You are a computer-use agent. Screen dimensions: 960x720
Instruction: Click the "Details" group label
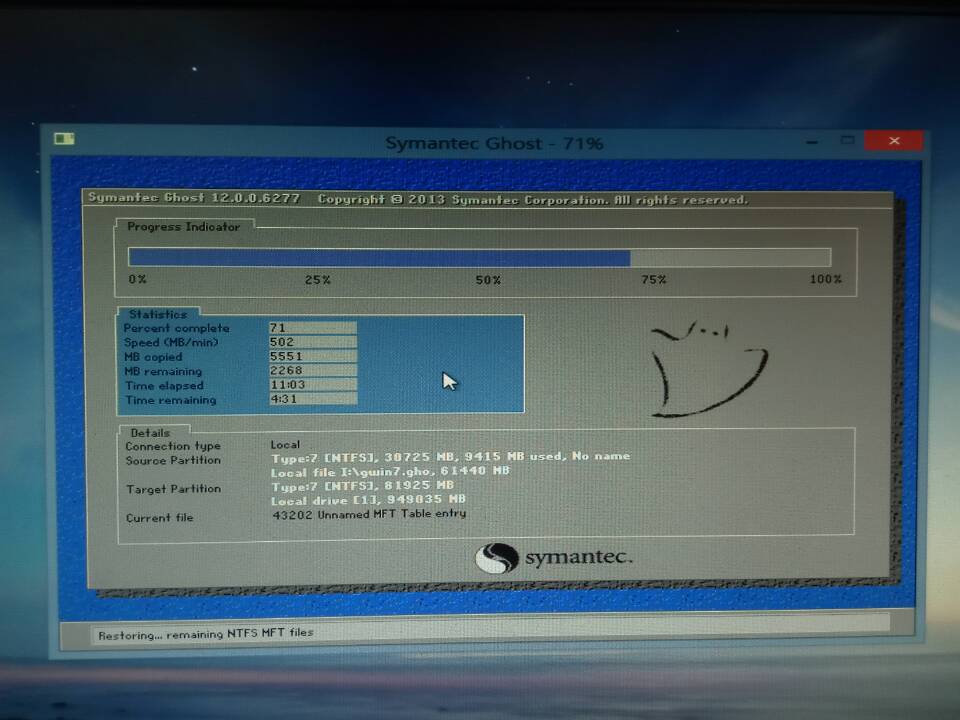coord(150,433)
